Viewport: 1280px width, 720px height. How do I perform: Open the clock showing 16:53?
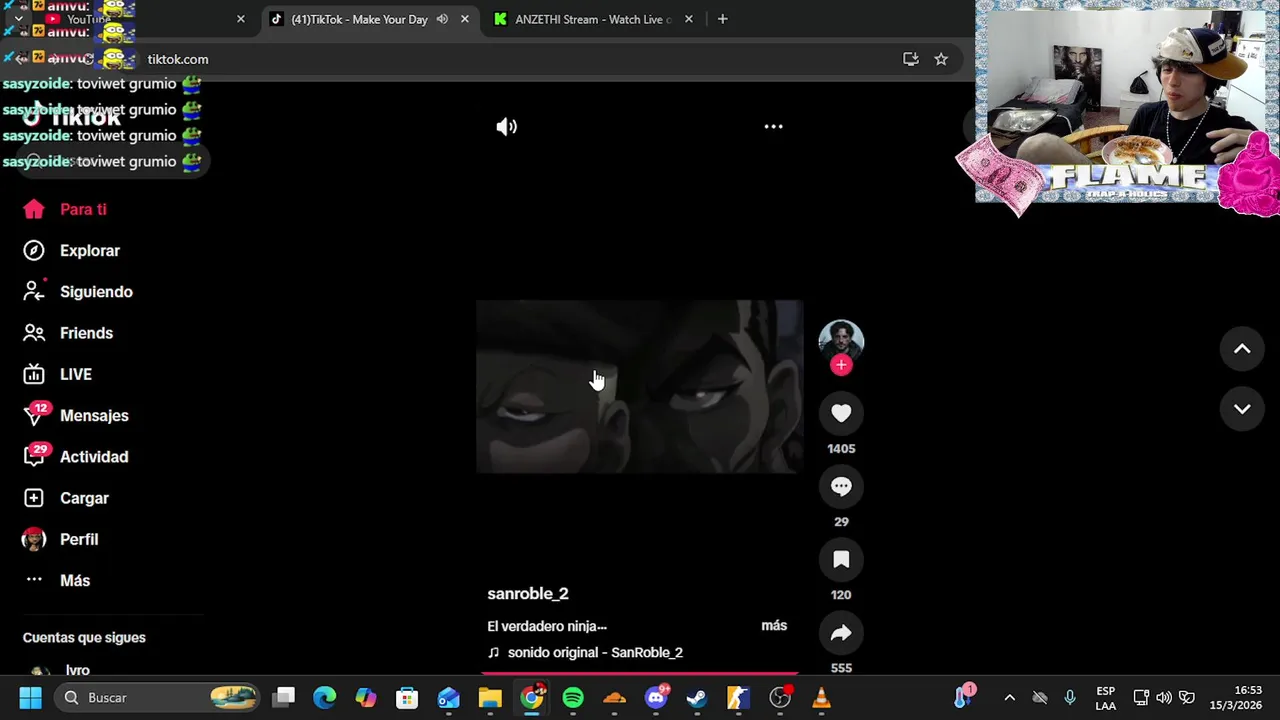coord(1236,697)
